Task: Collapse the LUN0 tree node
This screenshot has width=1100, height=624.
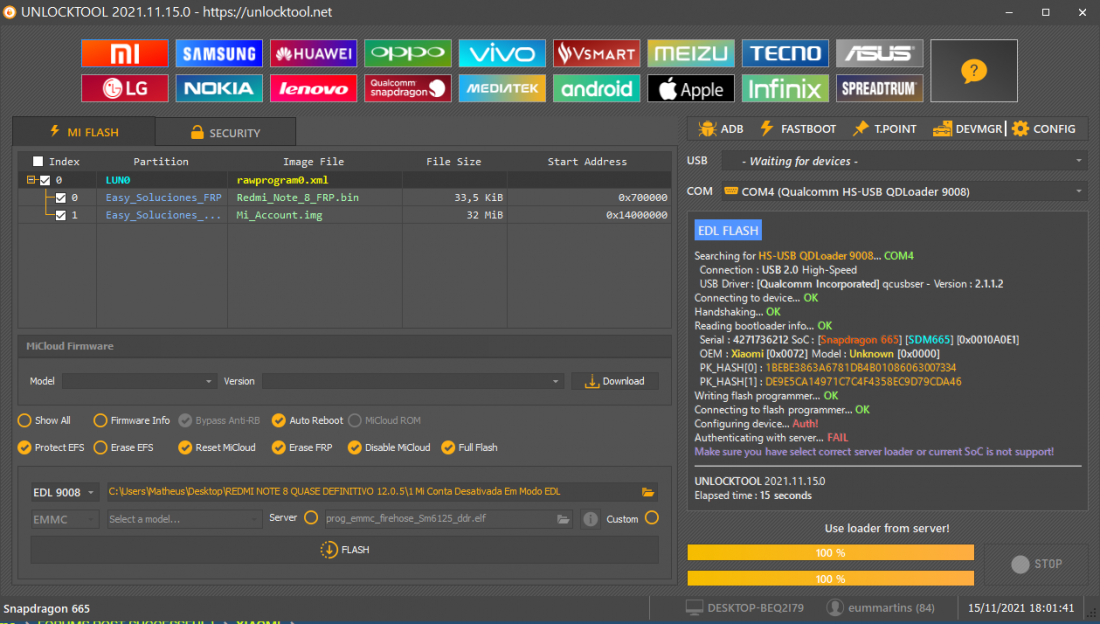Action: 31,180
